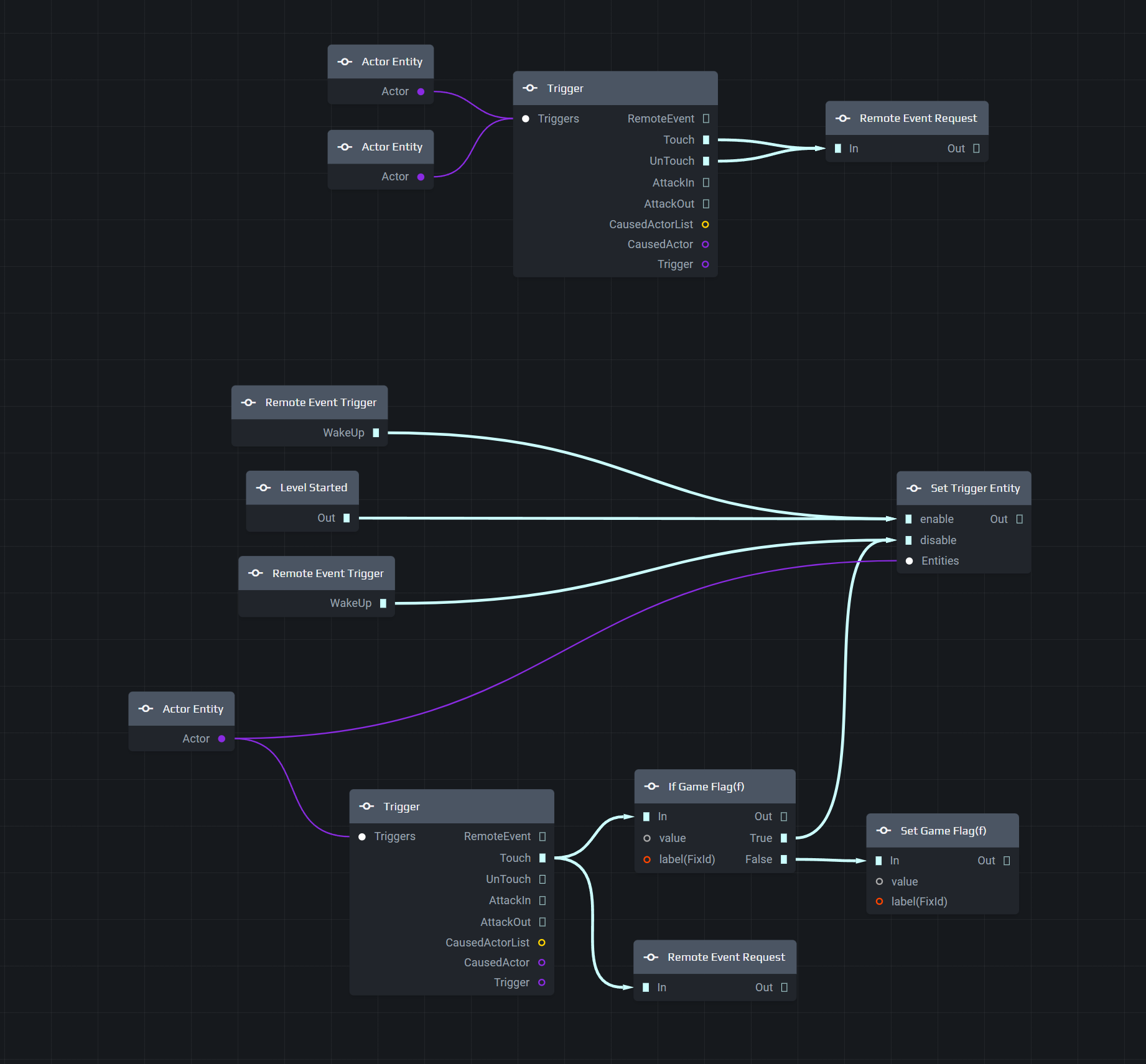
Task: Click WakeUp pin of Remote Event Trigger wired to enable
Action: click(x=376, y=433)
